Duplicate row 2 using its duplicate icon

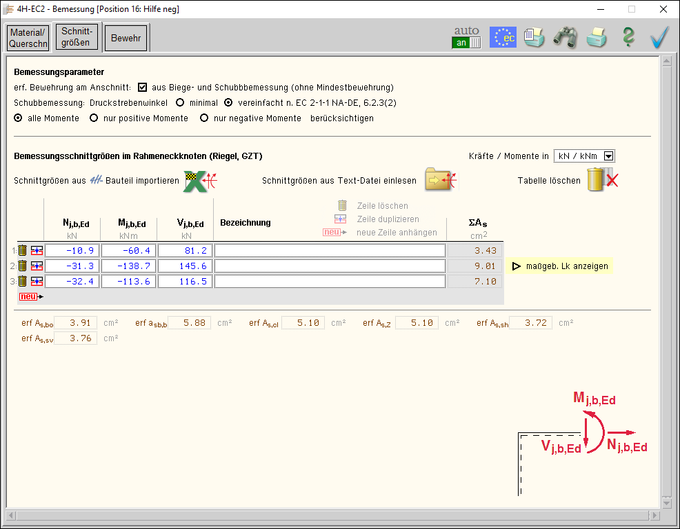tap(37, 266)
